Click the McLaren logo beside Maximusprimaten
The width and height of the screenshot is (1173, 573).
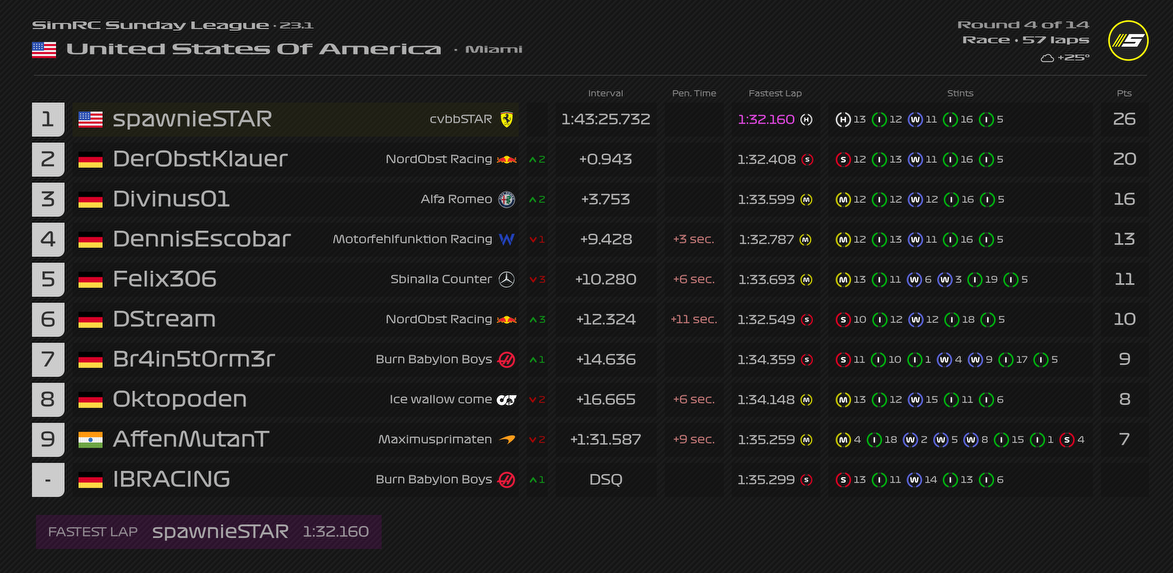(507, 439)
